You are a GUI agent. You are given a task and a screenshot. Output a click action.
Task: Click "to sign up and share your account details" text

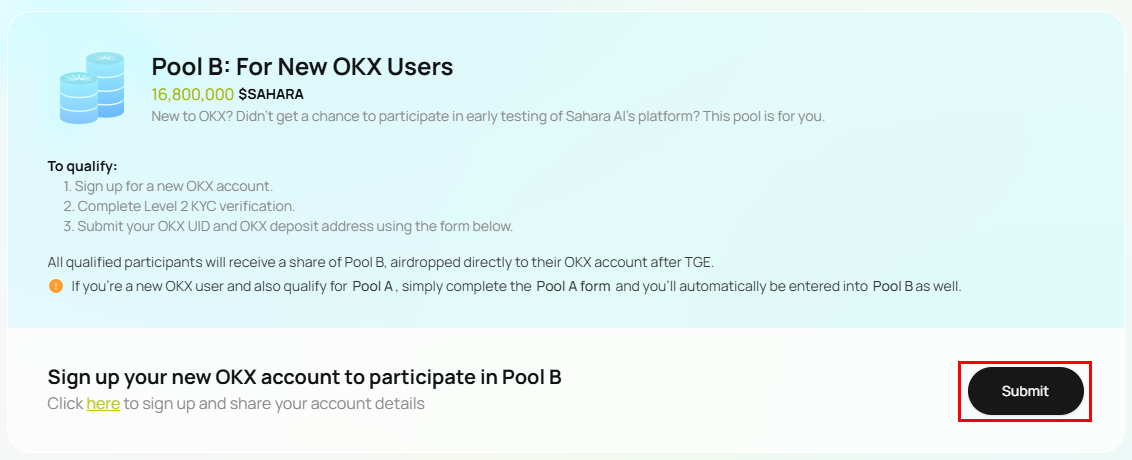coord(274,404)
